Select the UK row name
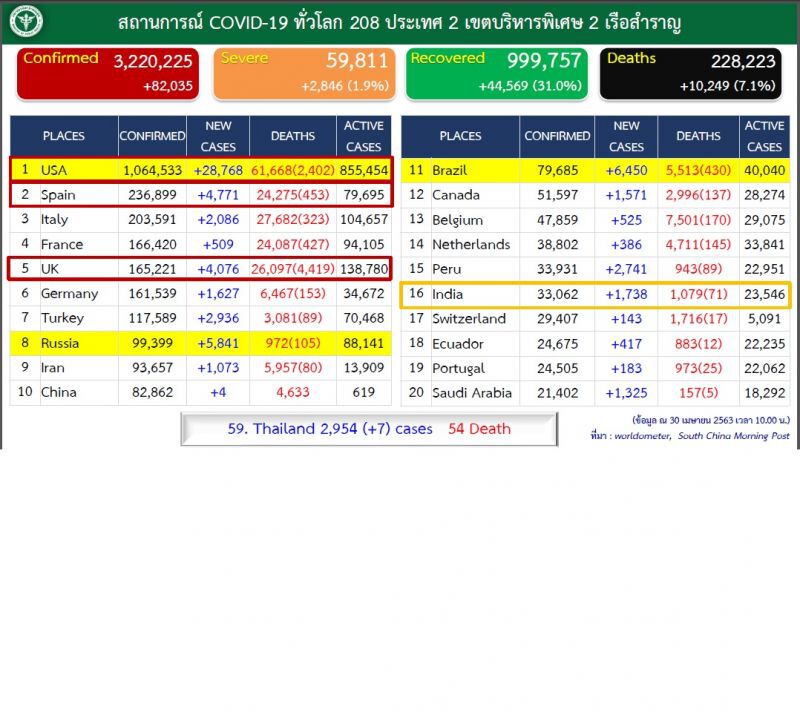This screenshot has width=800, height=712. [x=50, y=269]
